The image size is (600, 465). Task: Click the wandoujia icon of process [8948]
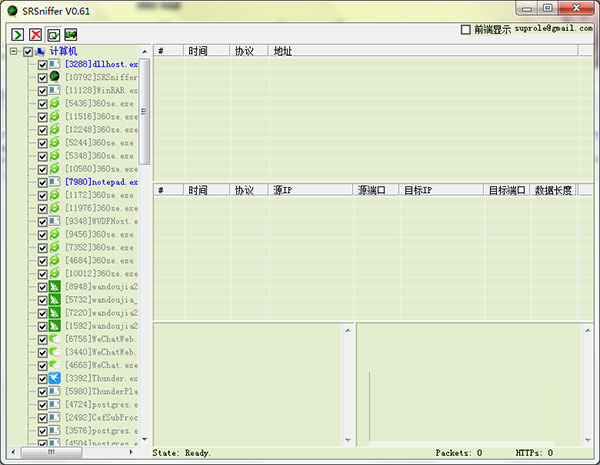pos(54,286)
